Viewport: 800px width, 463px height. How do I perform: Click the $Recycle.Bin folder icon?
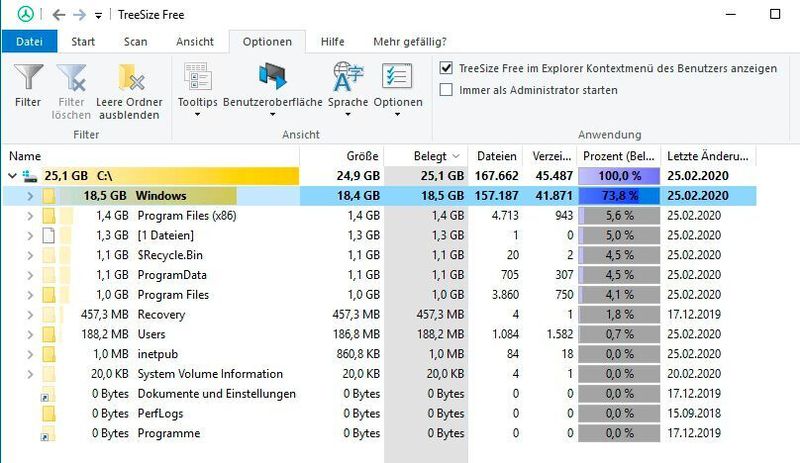click(49, 255)
